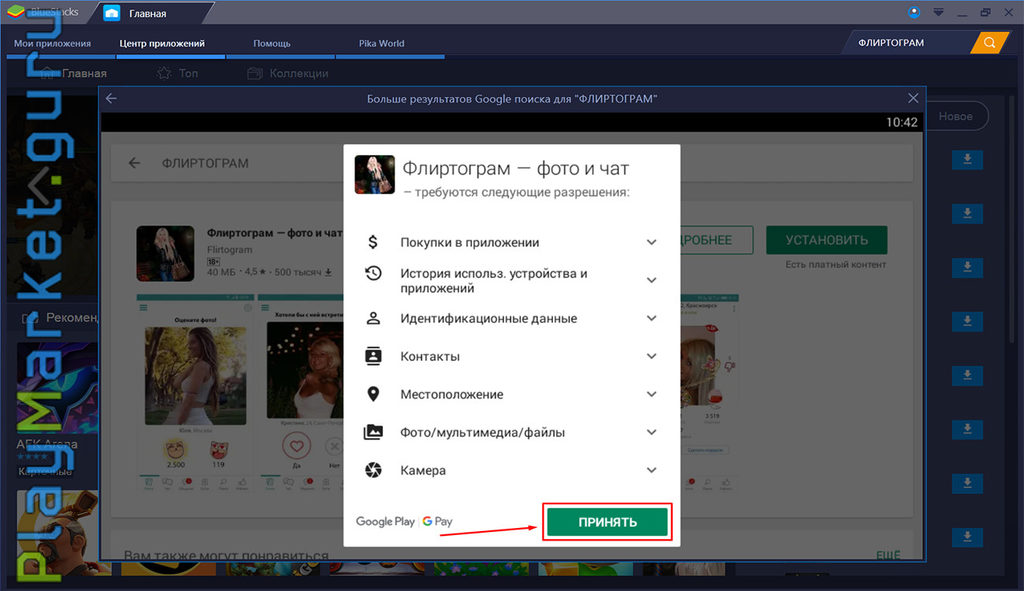Click the Флиртограм app icon in listing
The width and height of the screenshot is (1024, 591).
[x=165, y=253]
